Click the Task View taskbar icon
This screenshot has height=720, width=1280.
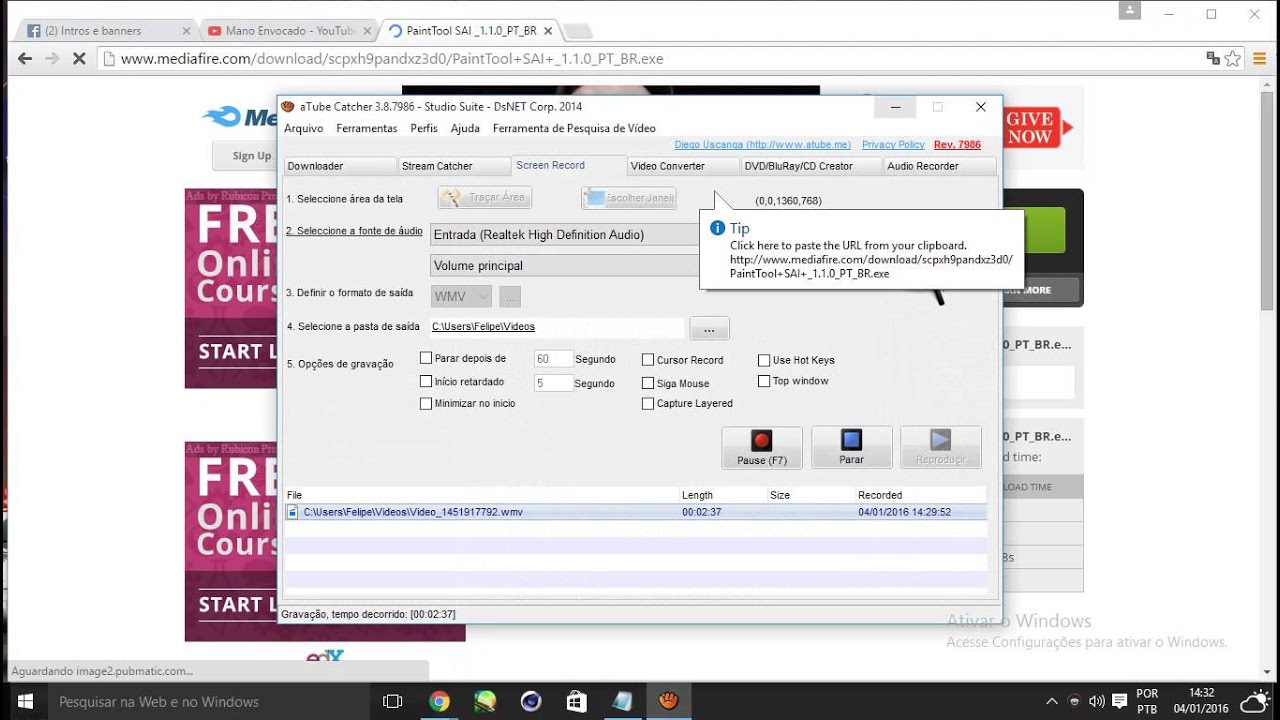point(393,702)
